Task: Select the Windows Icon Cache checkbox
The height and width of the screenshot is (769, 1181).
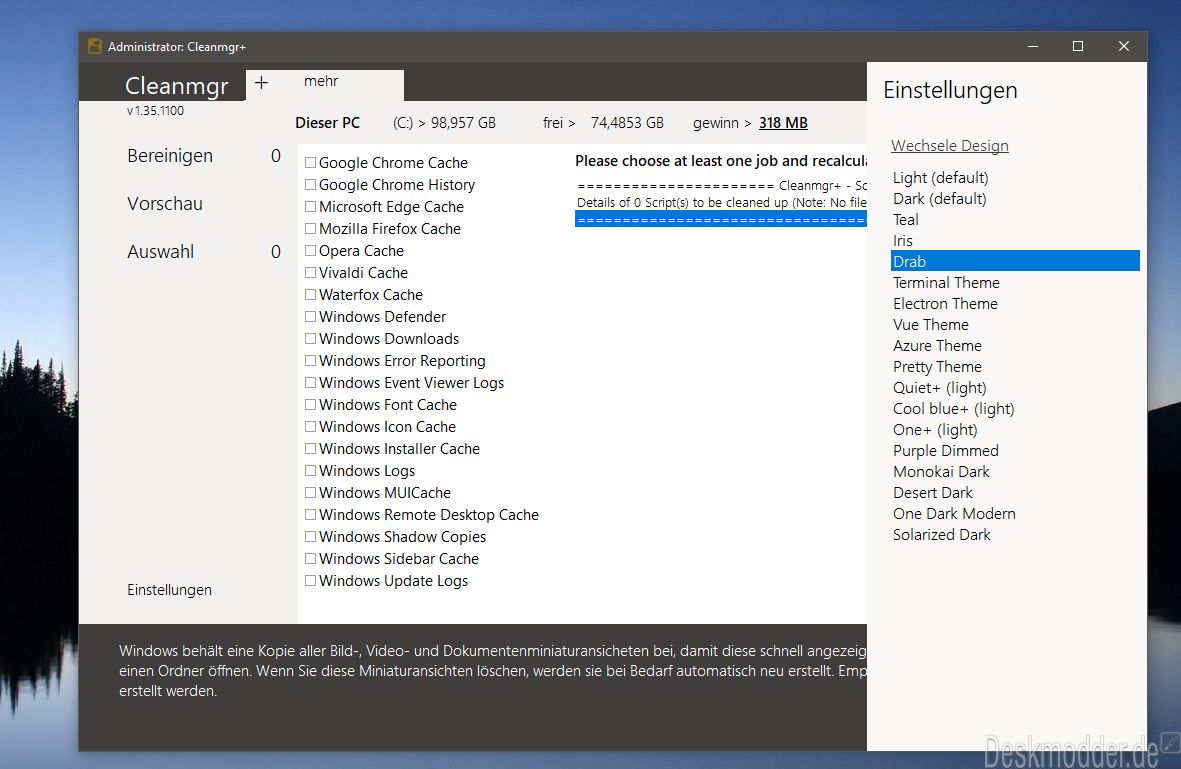Action: (x=310, y=426)
